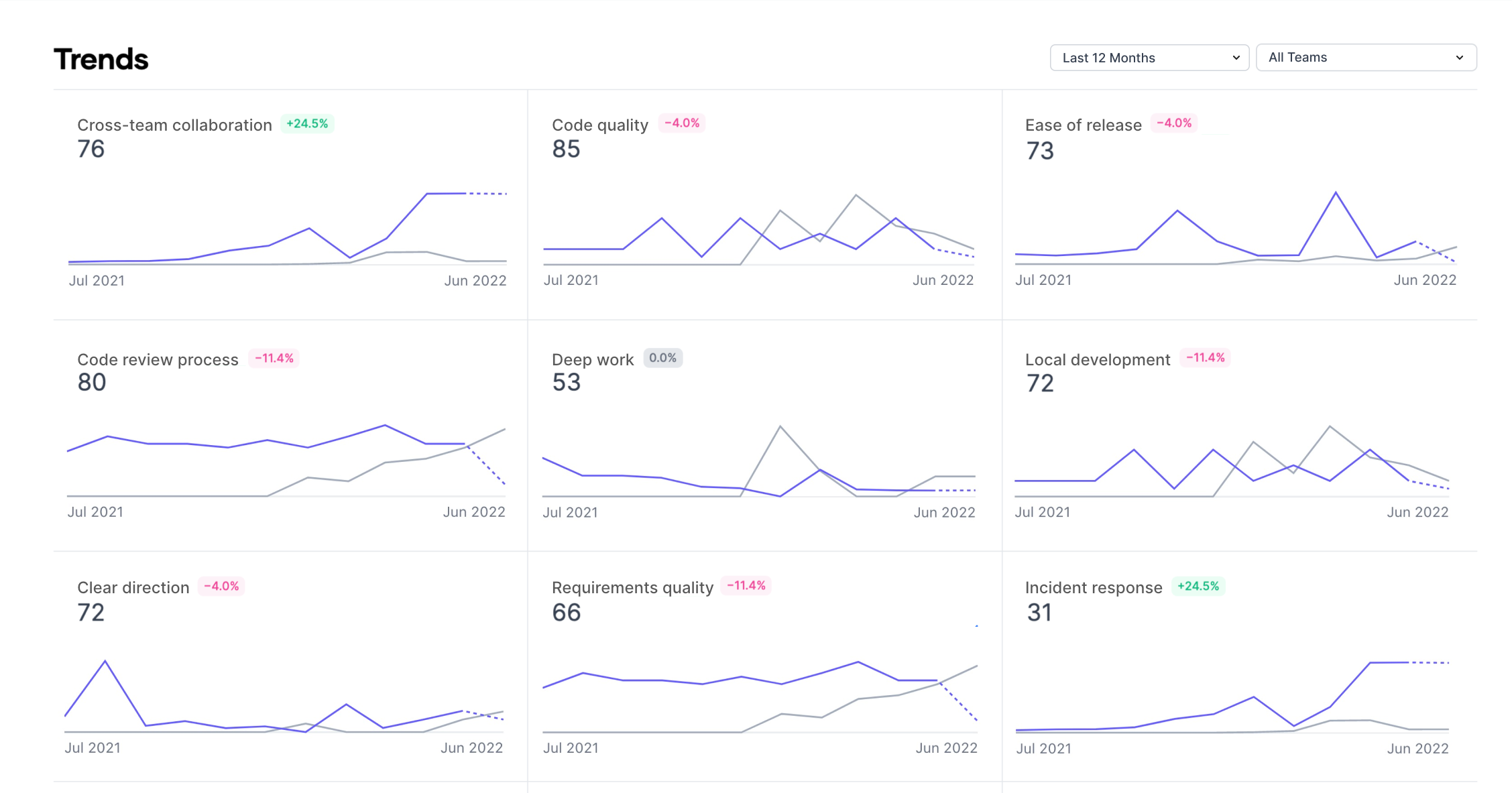Click the Jun 2022 label on Code quality chart

[x=943, y=280]
